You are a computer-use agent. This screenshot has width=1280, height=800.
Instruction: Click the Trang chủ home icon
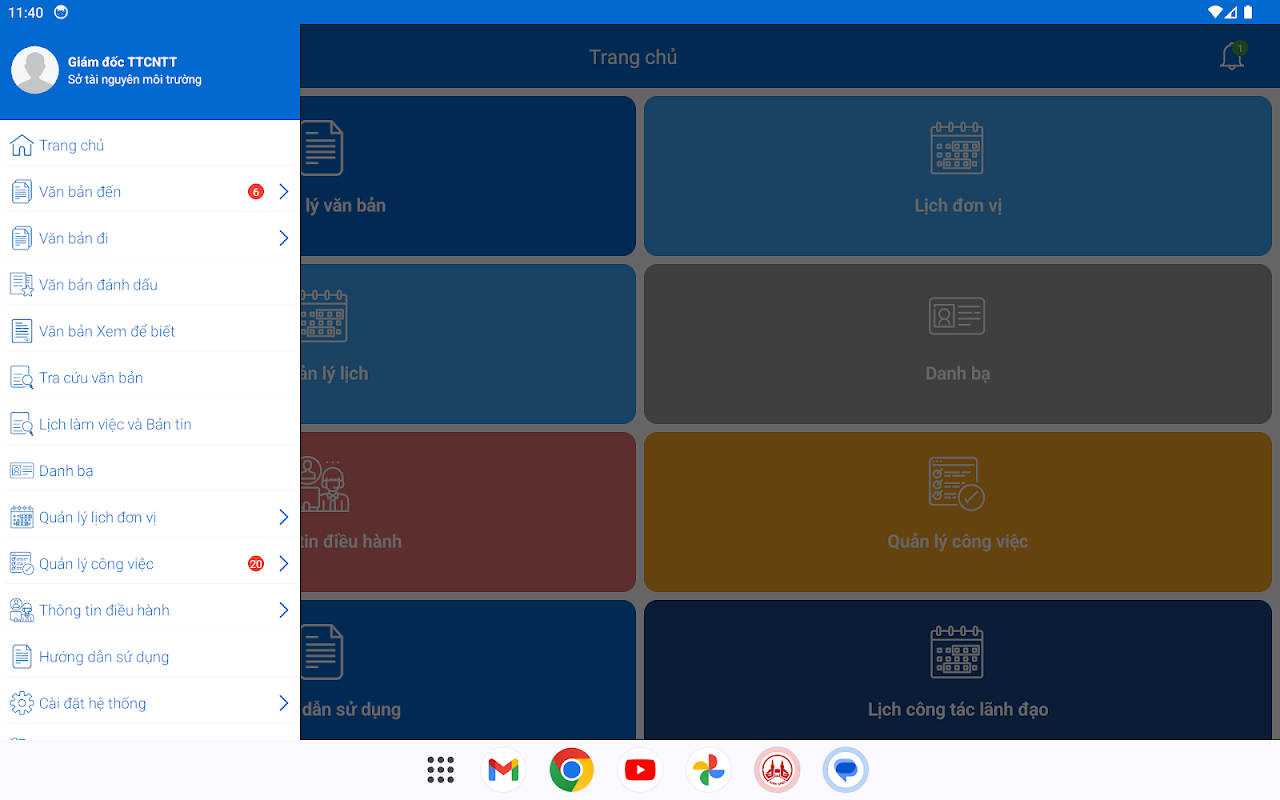coord(22,145)
